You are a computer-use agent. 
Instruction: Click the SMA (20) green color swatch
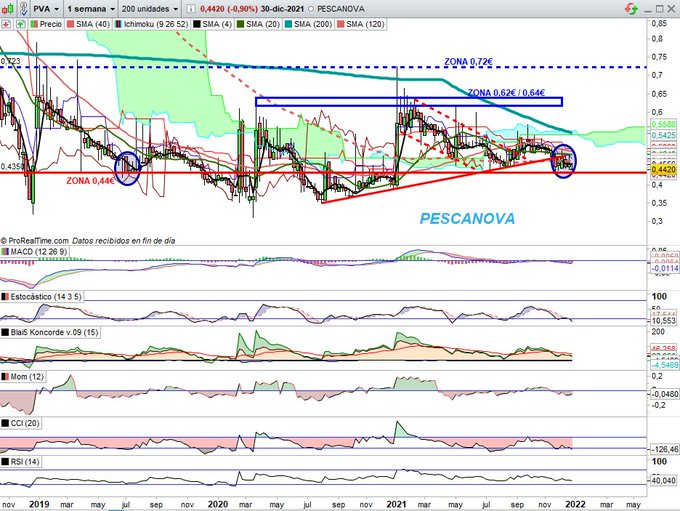click(x=240, y=24)
